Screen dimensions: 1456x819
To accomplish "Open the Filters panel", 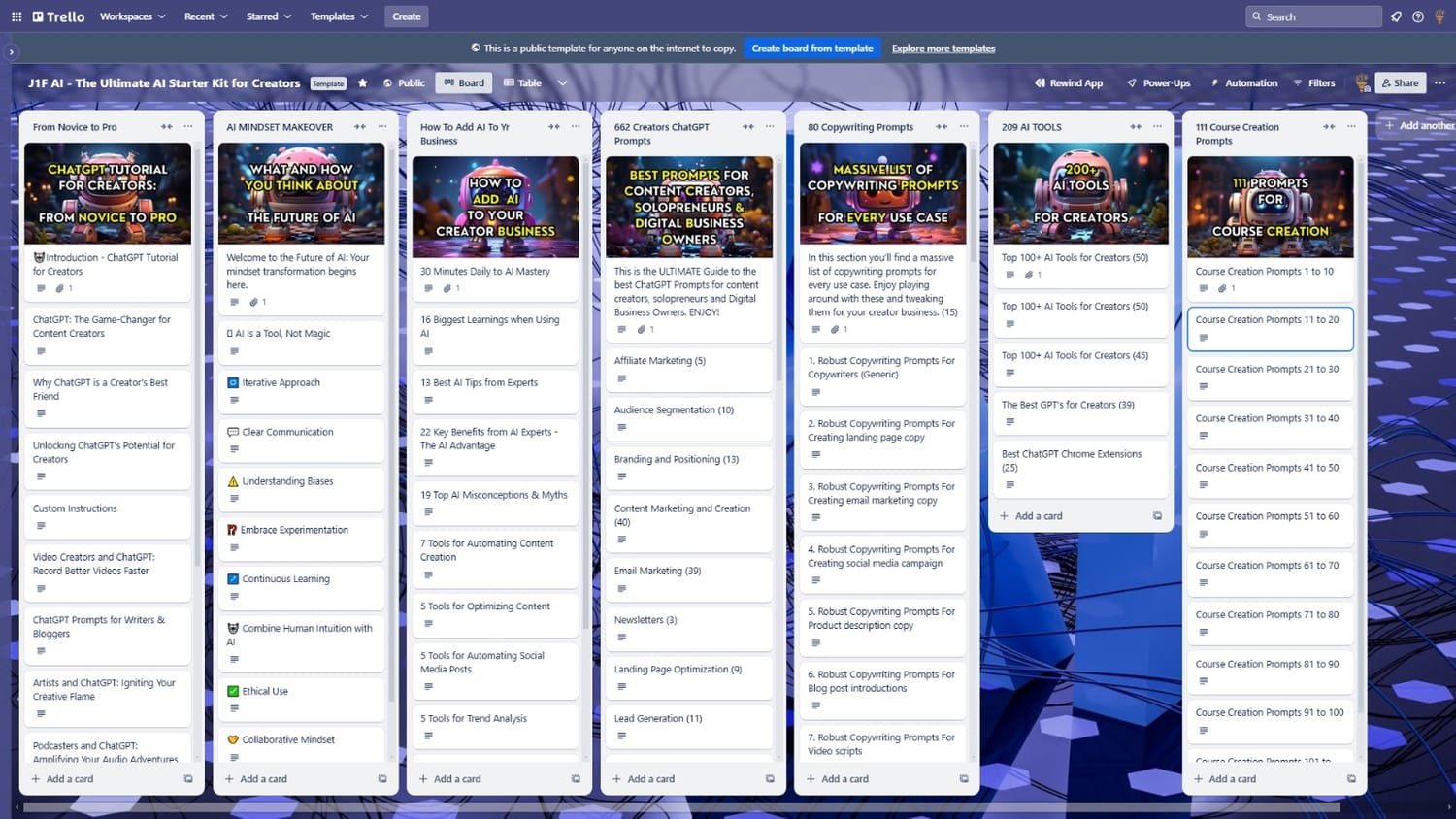I will click(x=1314, y=83).
